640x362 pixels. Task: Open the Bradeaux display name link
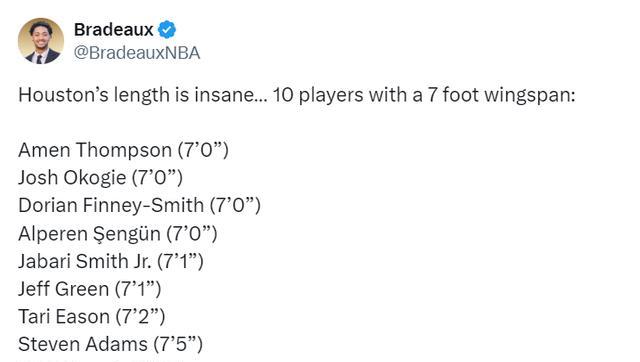(113, 29)
